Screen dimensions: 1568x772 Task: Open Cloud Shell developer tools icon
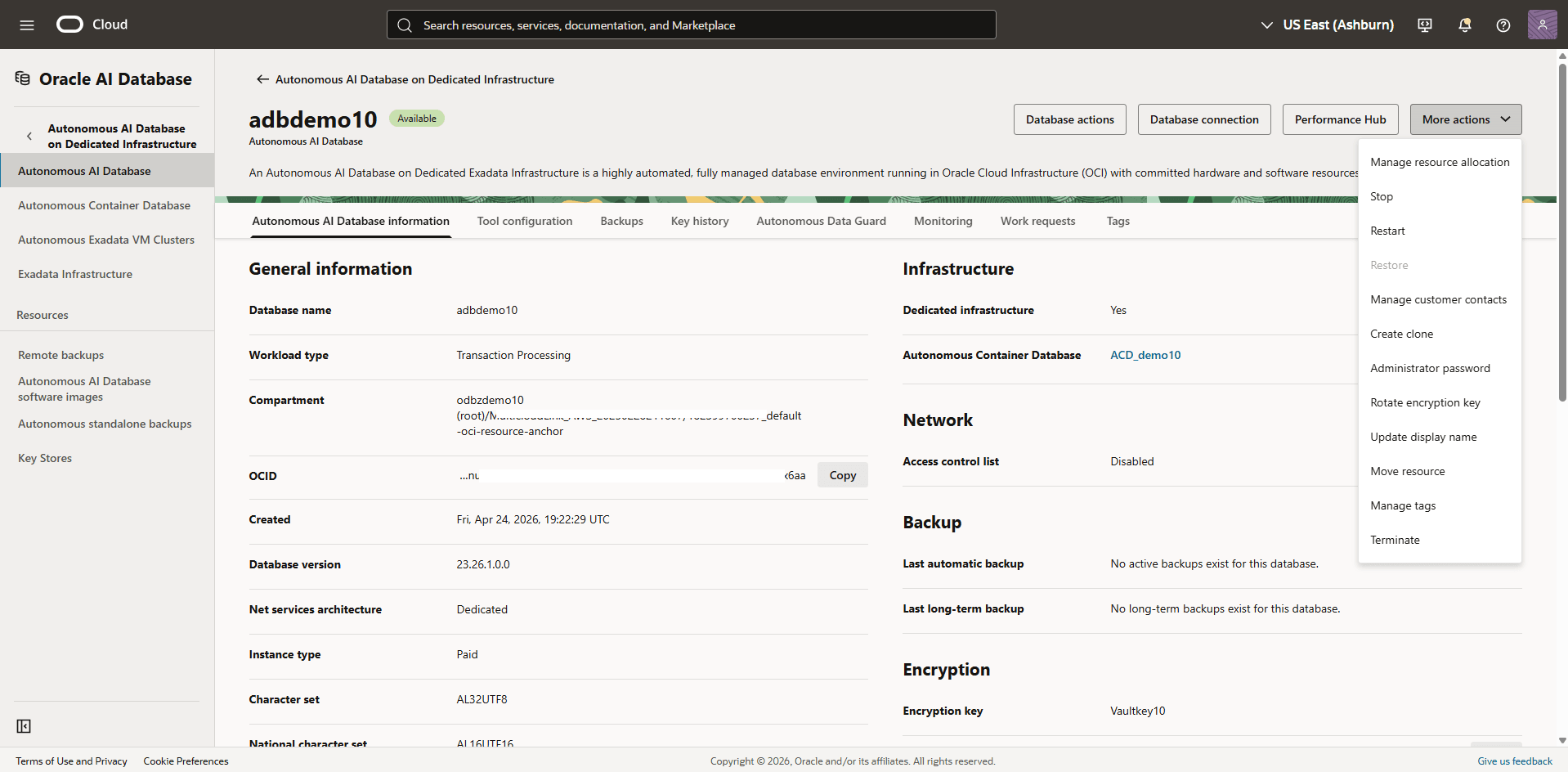pos(1425,25)
